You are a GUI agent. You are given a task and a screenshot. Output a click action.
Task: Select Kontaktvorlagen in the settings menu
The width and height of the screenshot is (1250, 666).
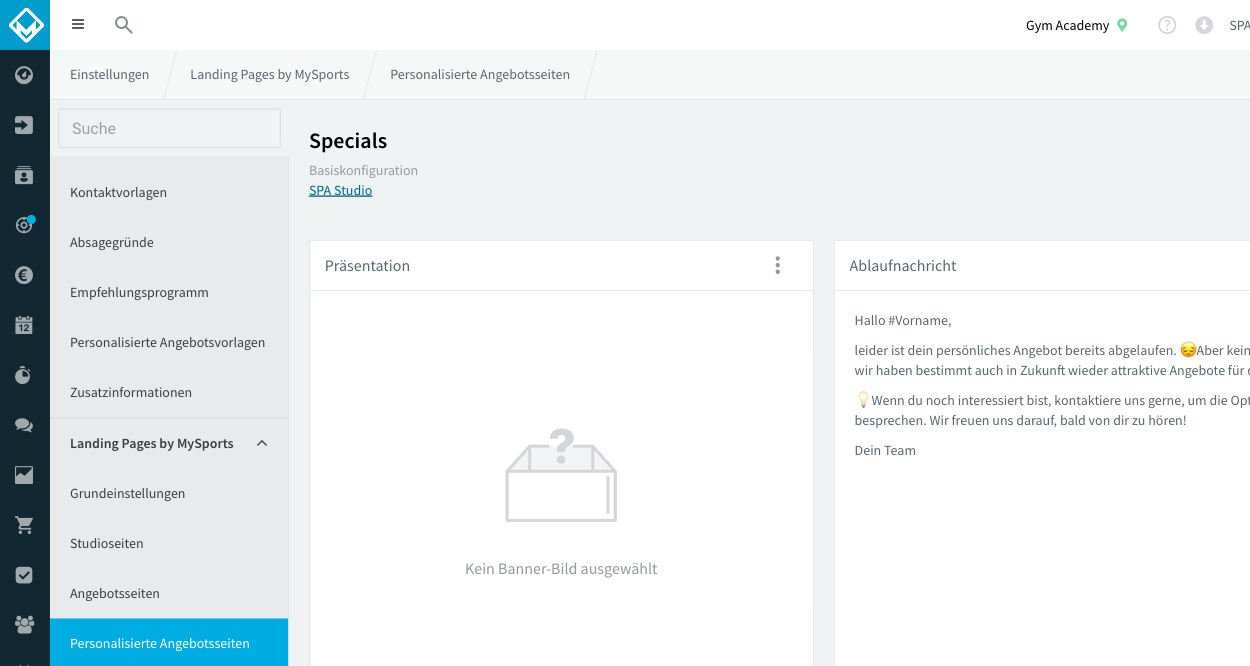pos(169,192)
